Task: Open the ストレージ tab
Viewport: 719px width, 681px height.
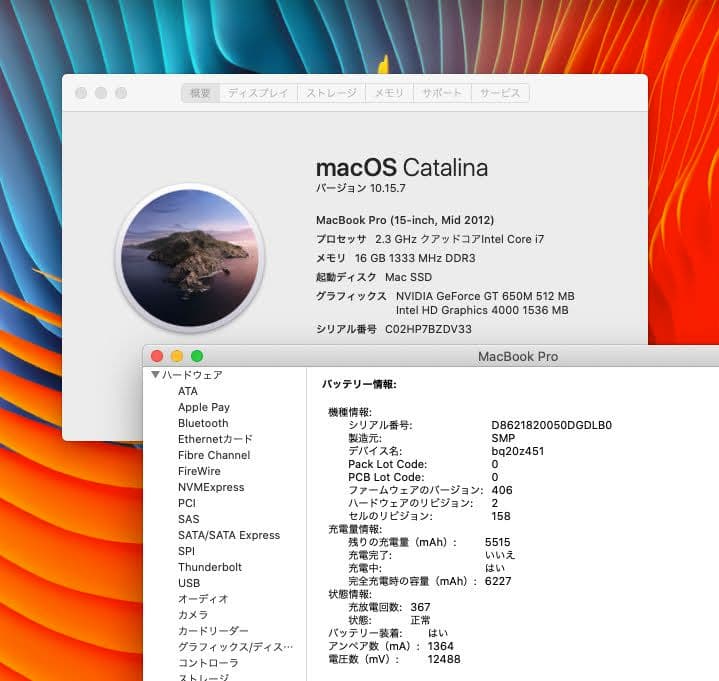Action: (x=331, y=93)
